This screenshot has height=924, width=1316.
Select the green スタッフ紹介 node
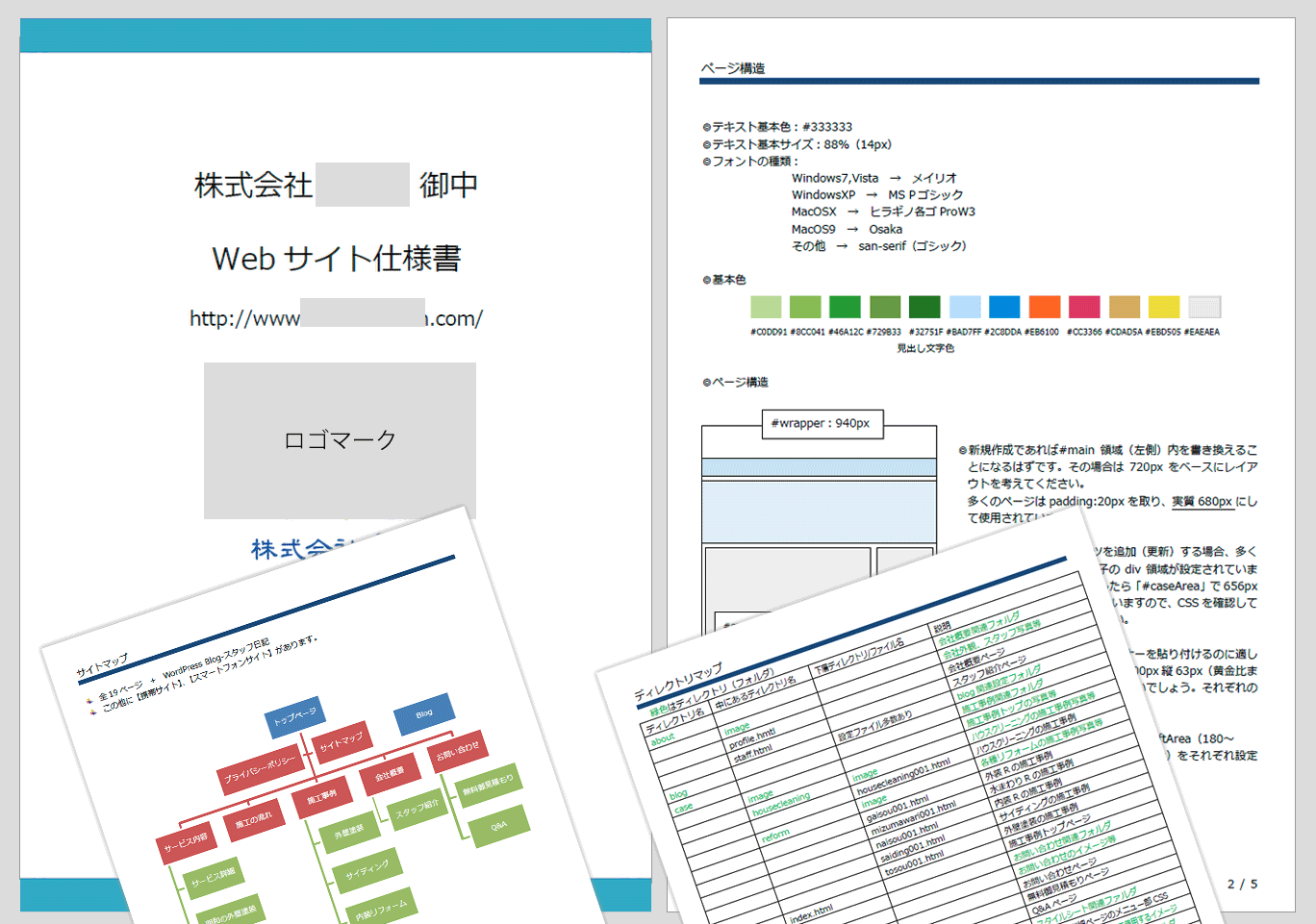point(420,811)
